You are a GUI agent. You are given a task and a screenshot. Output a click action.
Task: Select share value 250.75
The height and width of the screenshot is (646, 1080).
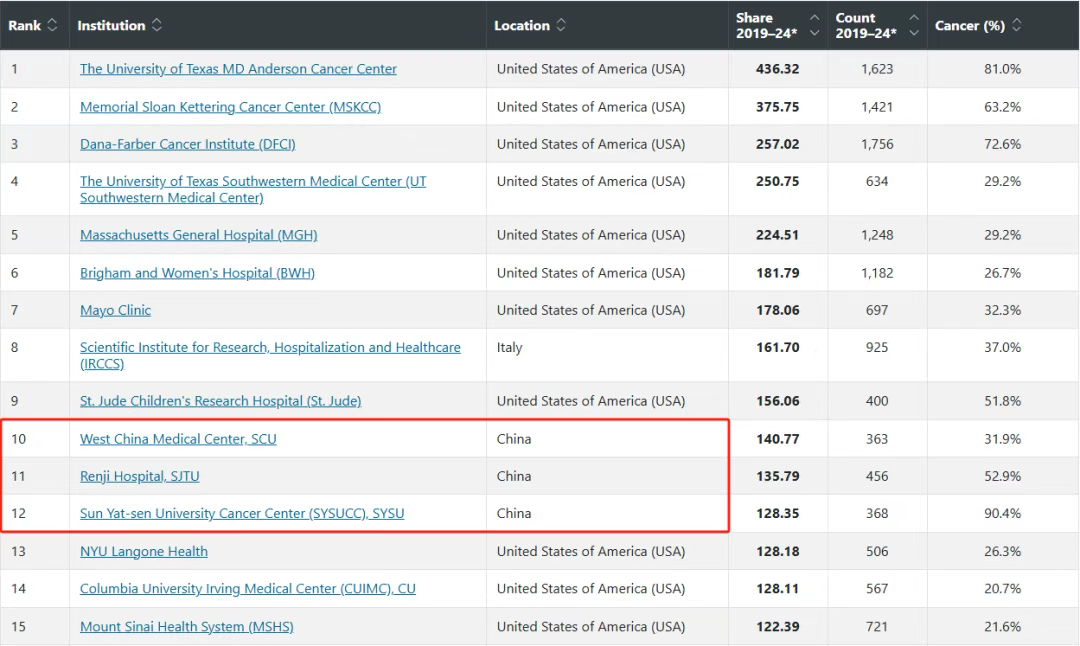pos(778,181)
